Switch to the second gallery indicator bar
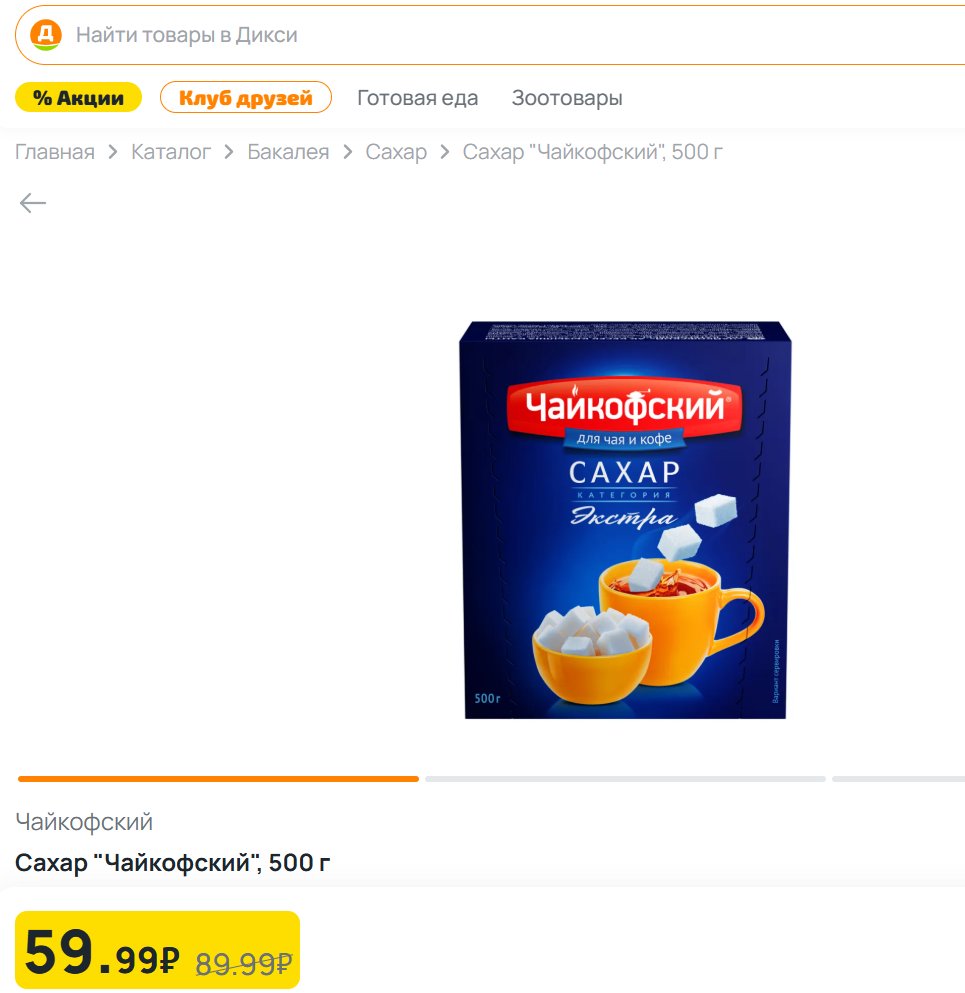Image resolution: width=965 pixels, height=993 pixels. [626, 779]
